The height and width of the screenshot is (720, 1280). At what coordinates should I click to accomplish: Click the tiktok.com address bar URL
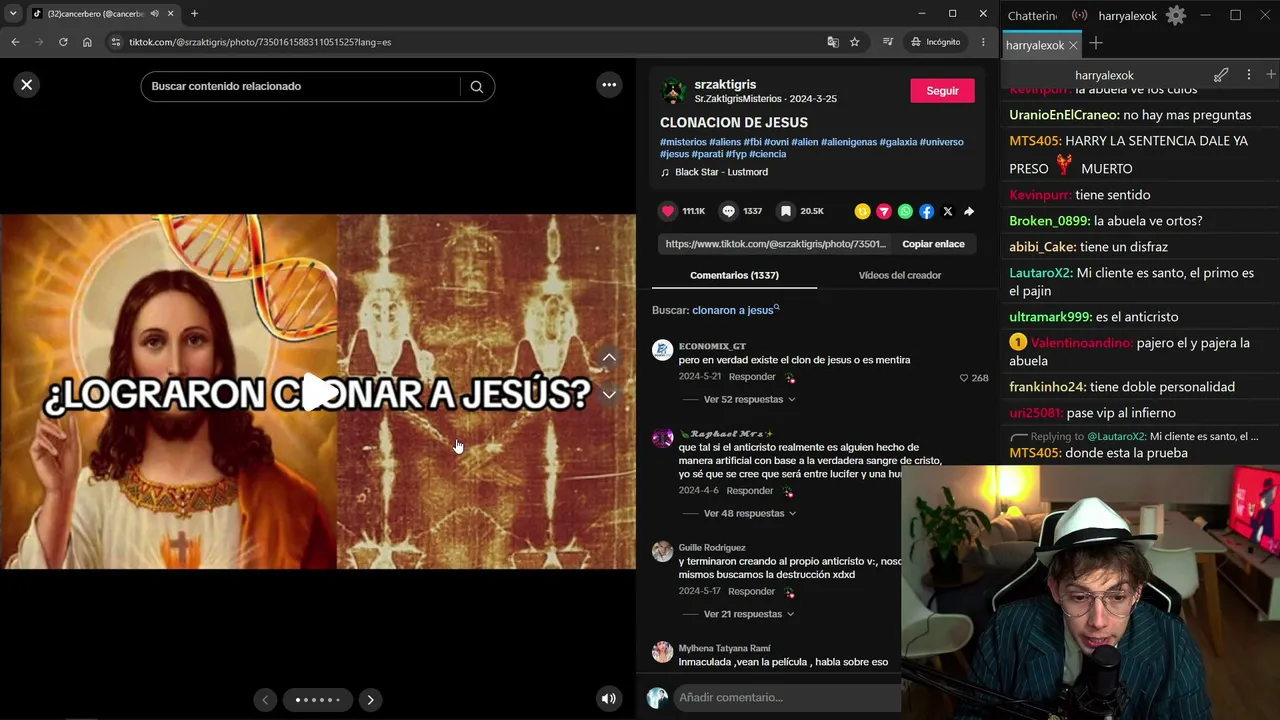pyautogui.click(x=260, y=42)
